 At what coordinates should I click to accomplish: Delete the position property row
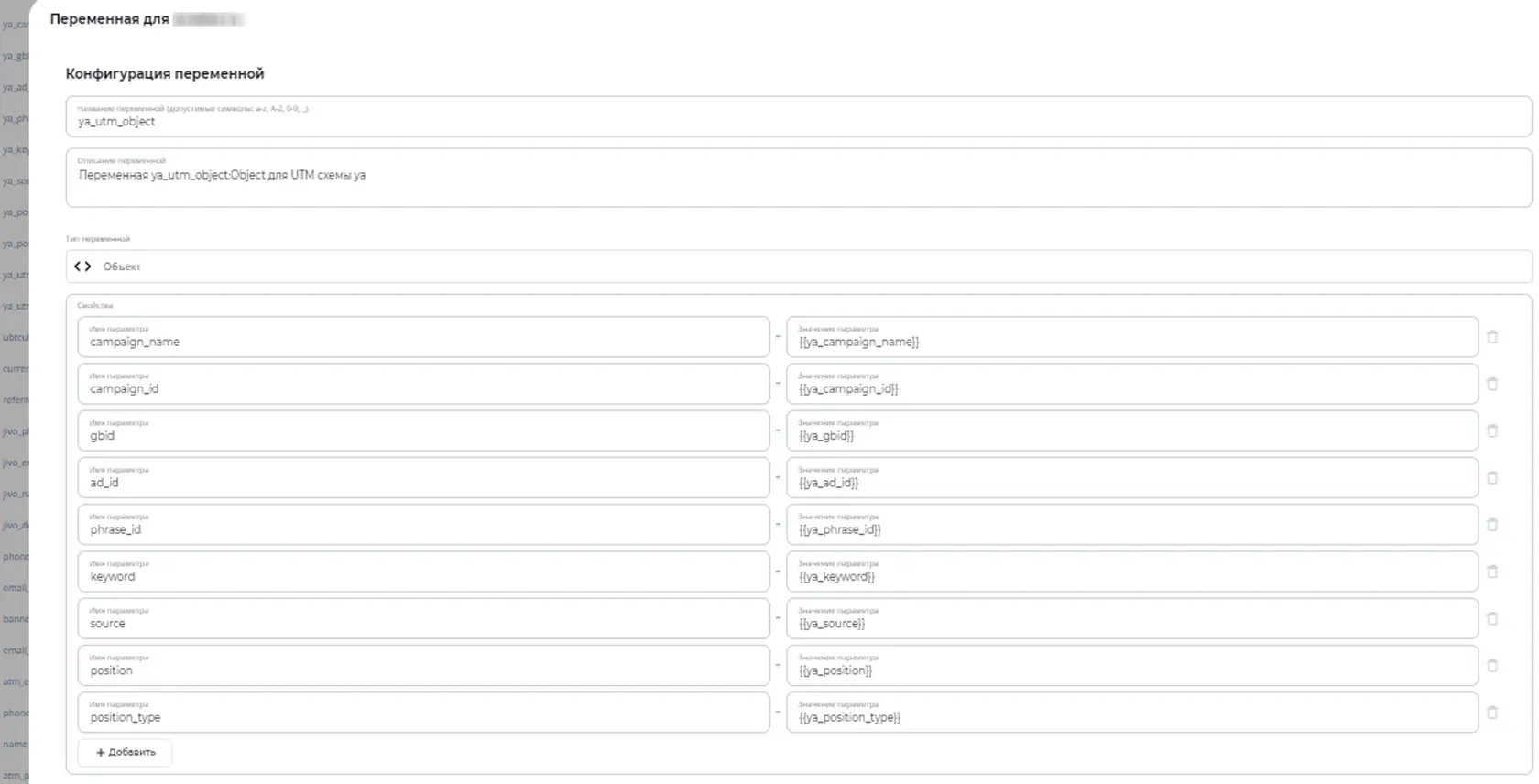[x=1491, y=666]
